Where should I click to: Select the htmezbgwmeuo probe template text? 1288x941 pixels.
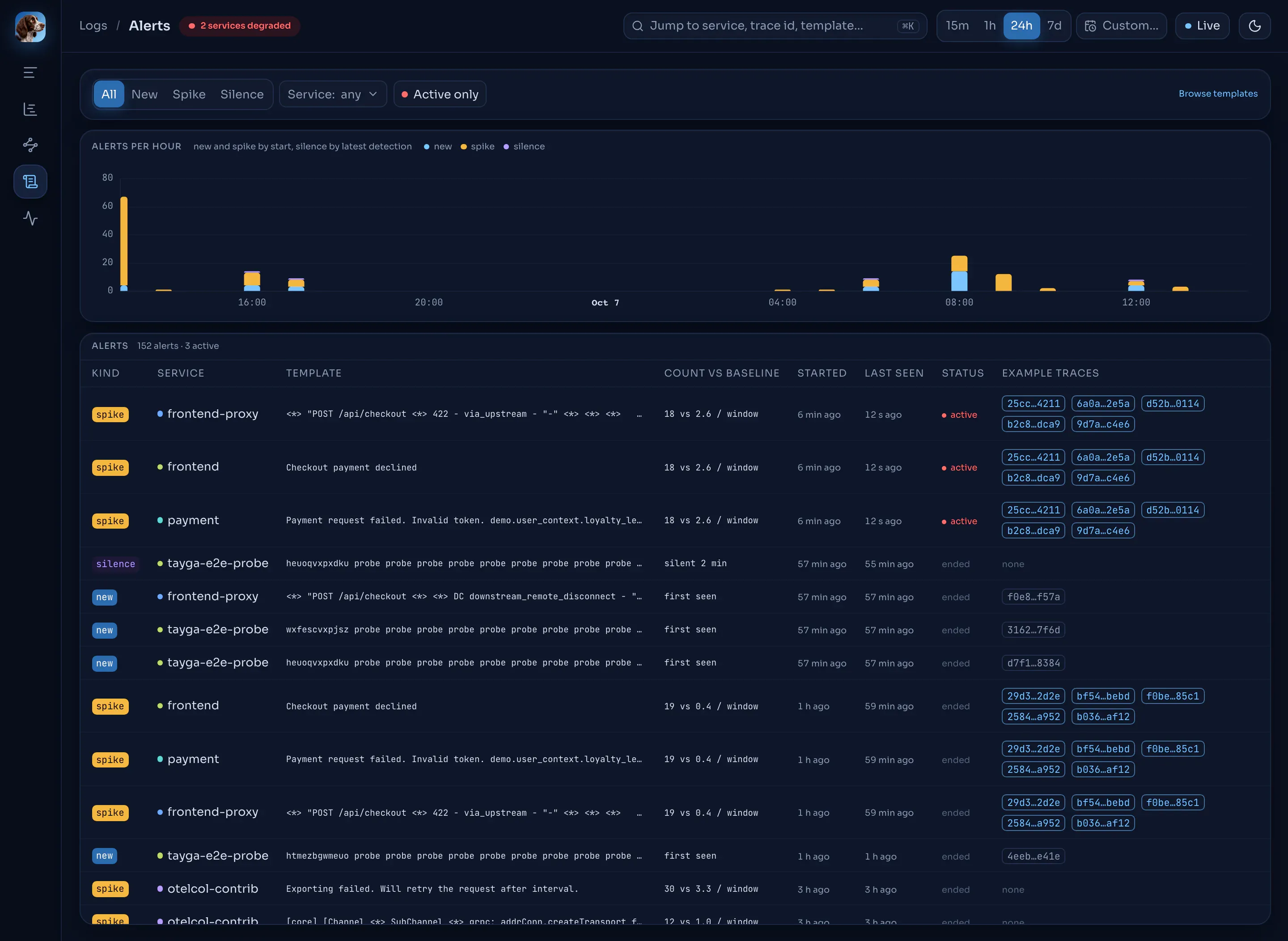coord(464,856)
